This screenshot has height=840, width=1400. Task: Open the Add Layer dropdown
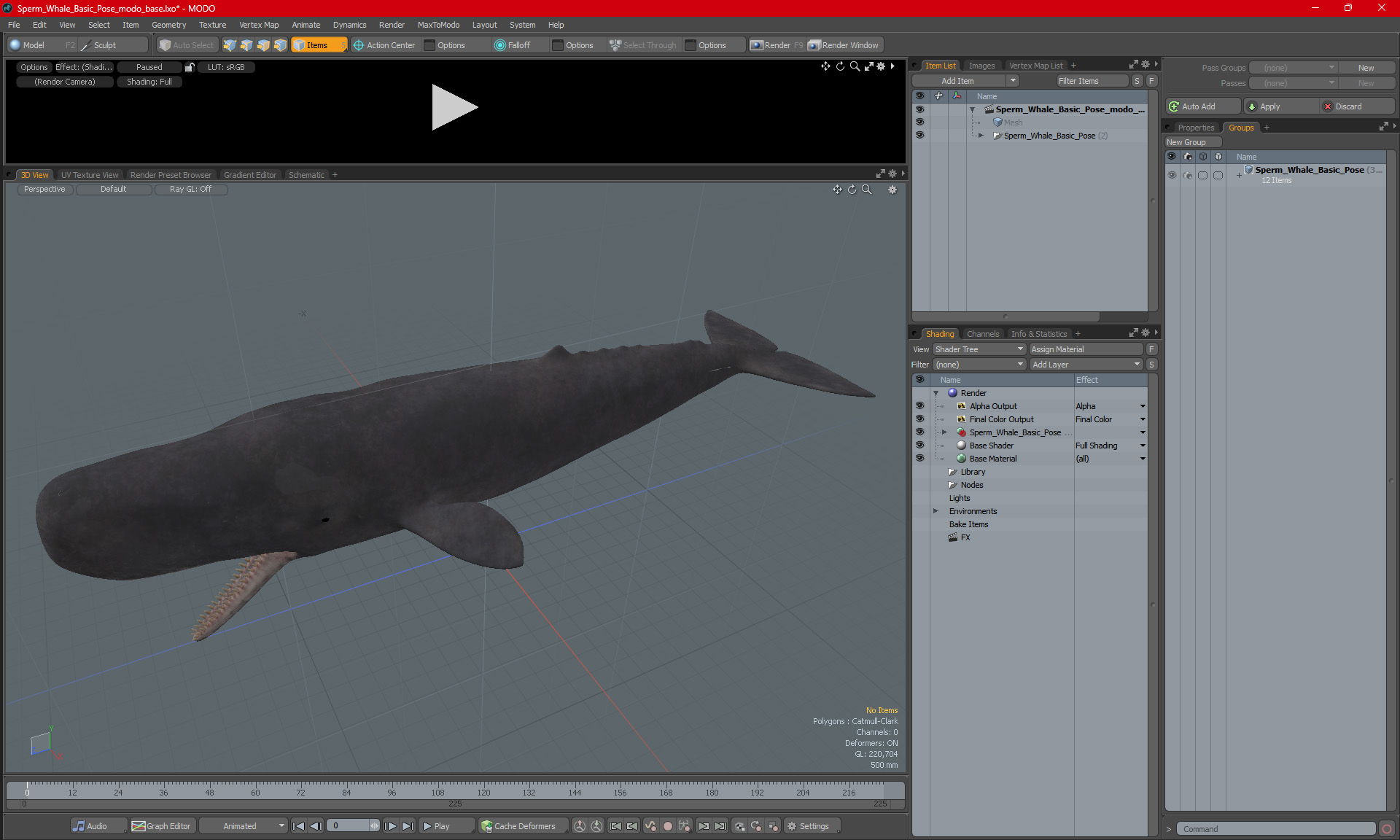pyautogui.click(x=1085, y=365)
